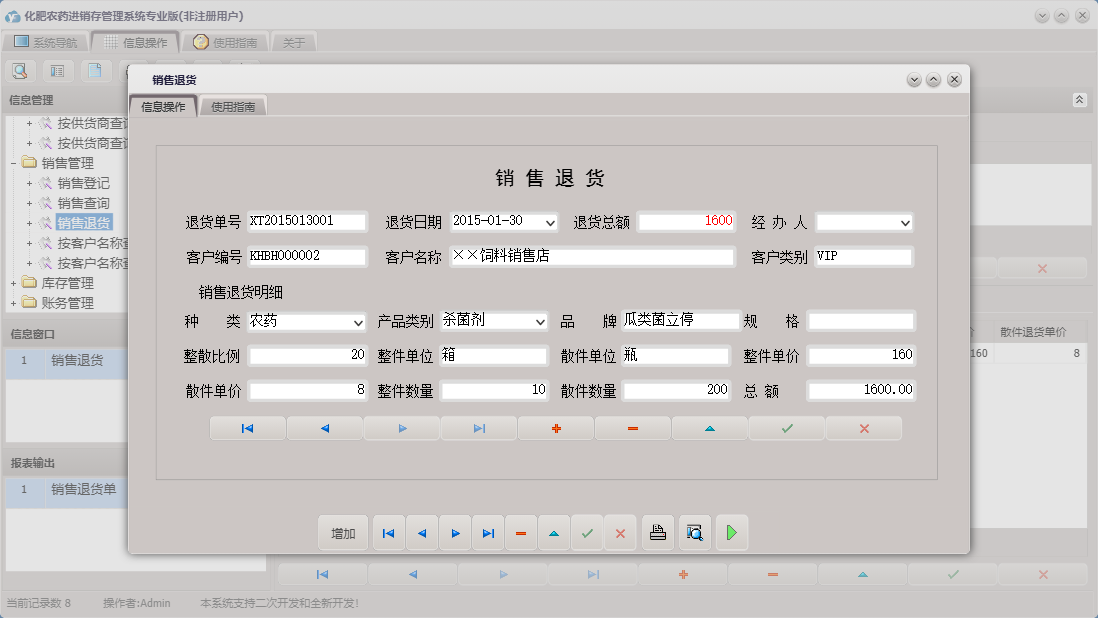Switch to the 使用指南 tab in the dialog
Viewport: 1098px width, 618px height.
pyautogui.click(x=233, y=104)
